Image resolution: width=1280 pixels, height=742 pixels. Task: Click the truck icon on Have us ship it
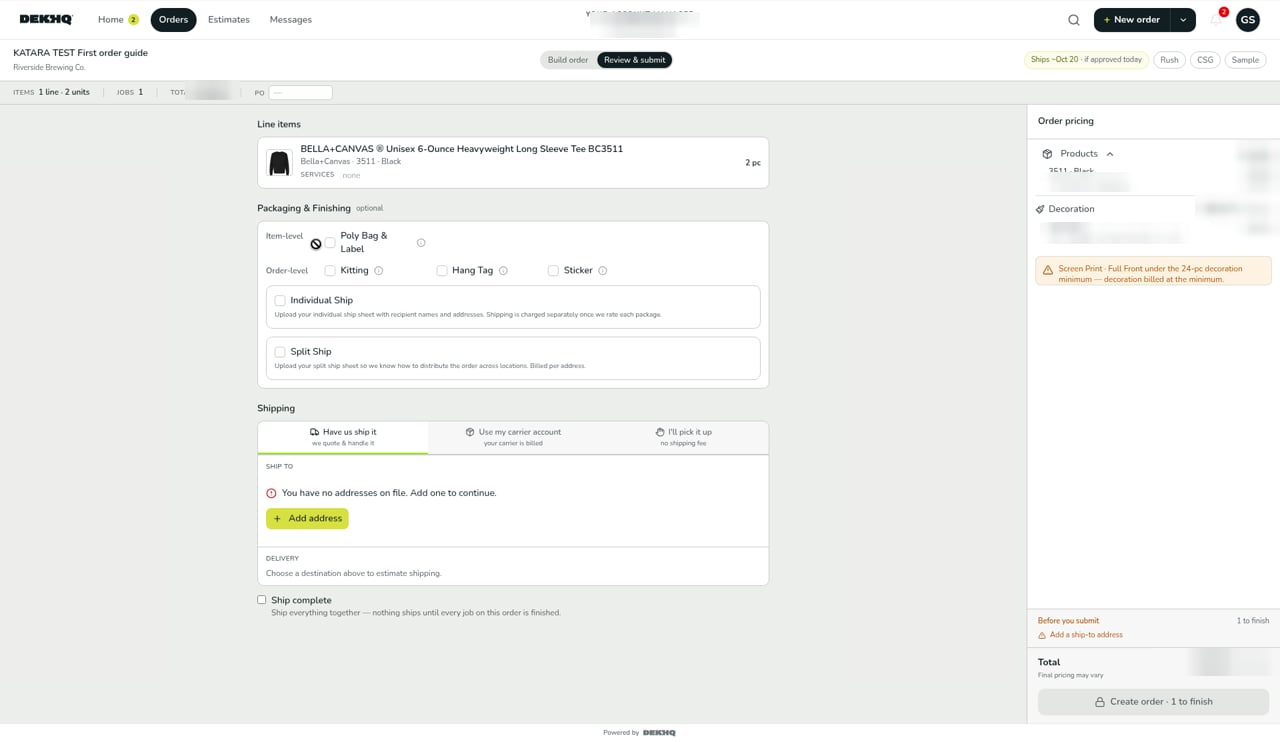pos(314,432)
